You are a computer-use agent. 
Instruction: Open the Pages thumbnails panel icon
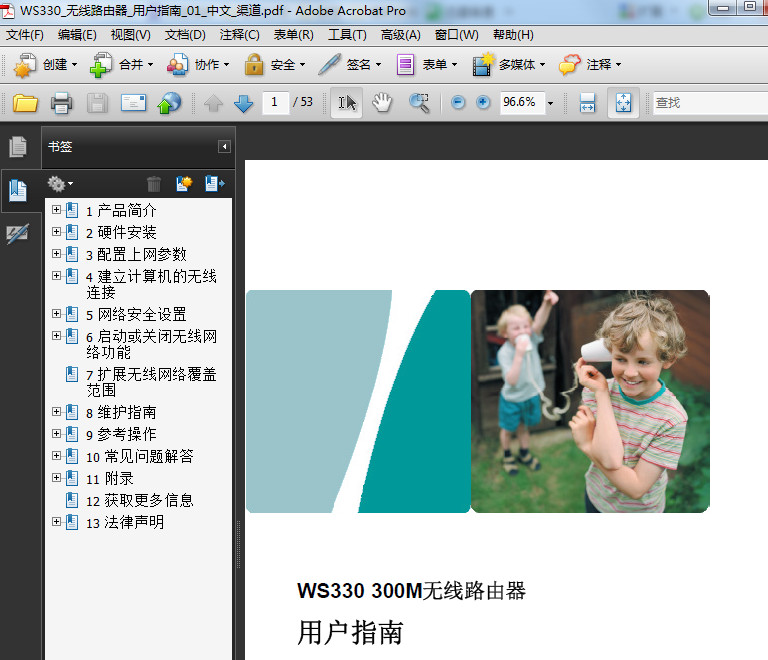click(x=18, y=147)
